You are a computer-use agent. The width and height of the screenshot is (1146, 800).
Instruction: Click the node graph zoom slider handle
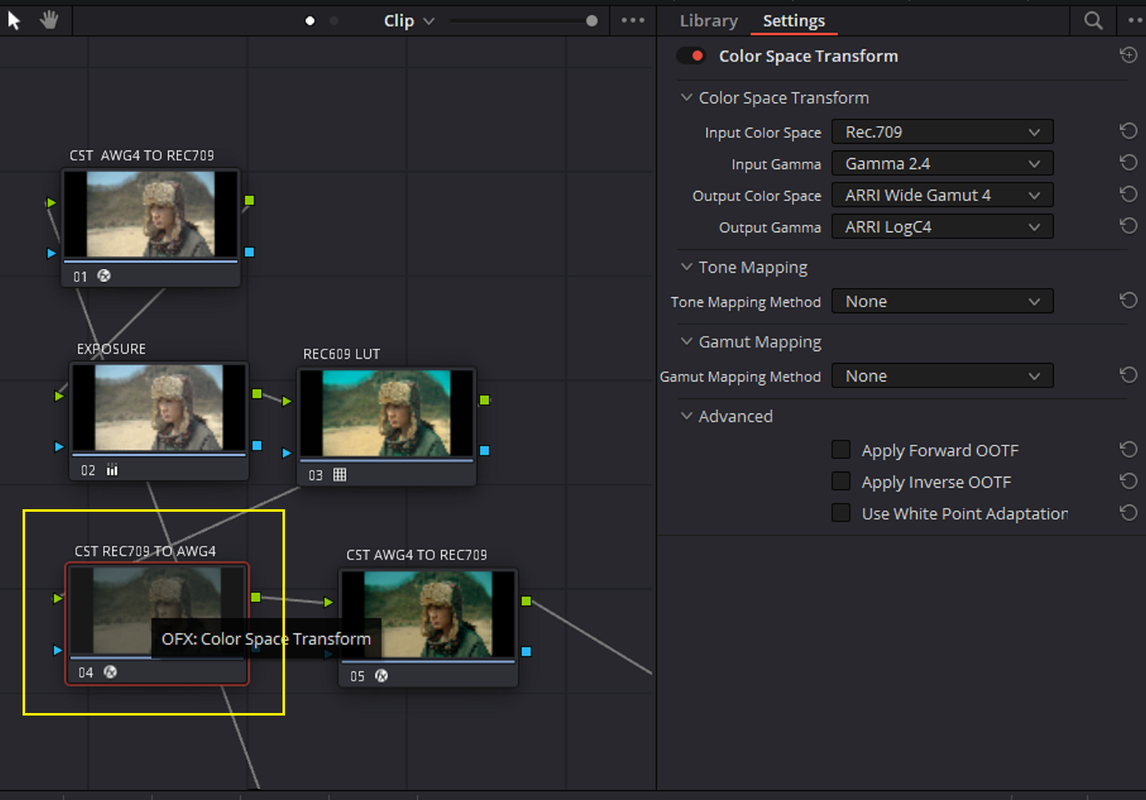point(591,20)
